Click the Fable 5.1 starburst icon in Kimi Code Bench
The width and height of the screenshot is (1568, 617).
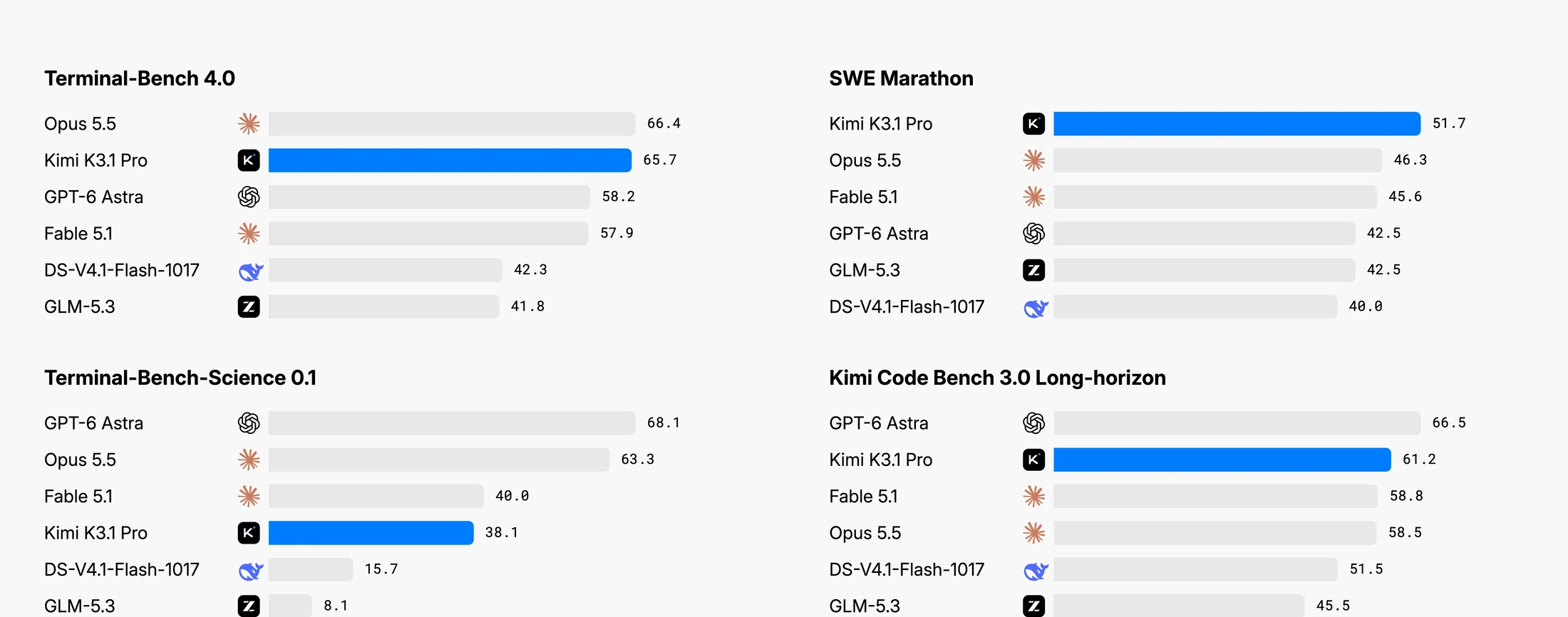pos(1033,496)
